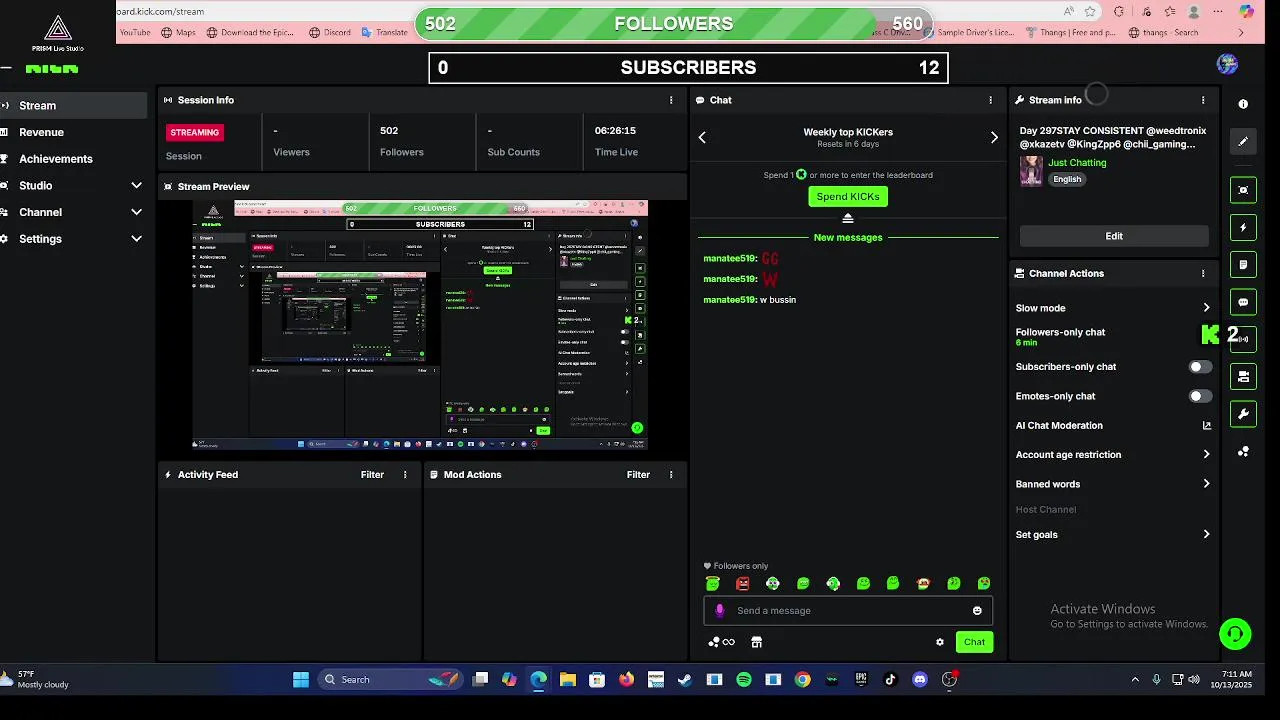Toggle the mod actions note widget icon
Image resolution: width=1280 pixels, height=720 pixels.
[1243, 265]
